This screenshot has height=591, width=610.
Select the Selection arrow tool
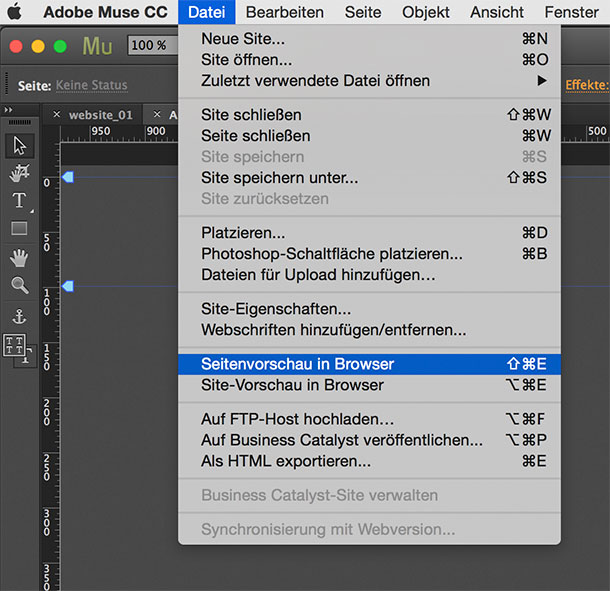point(19,146)
